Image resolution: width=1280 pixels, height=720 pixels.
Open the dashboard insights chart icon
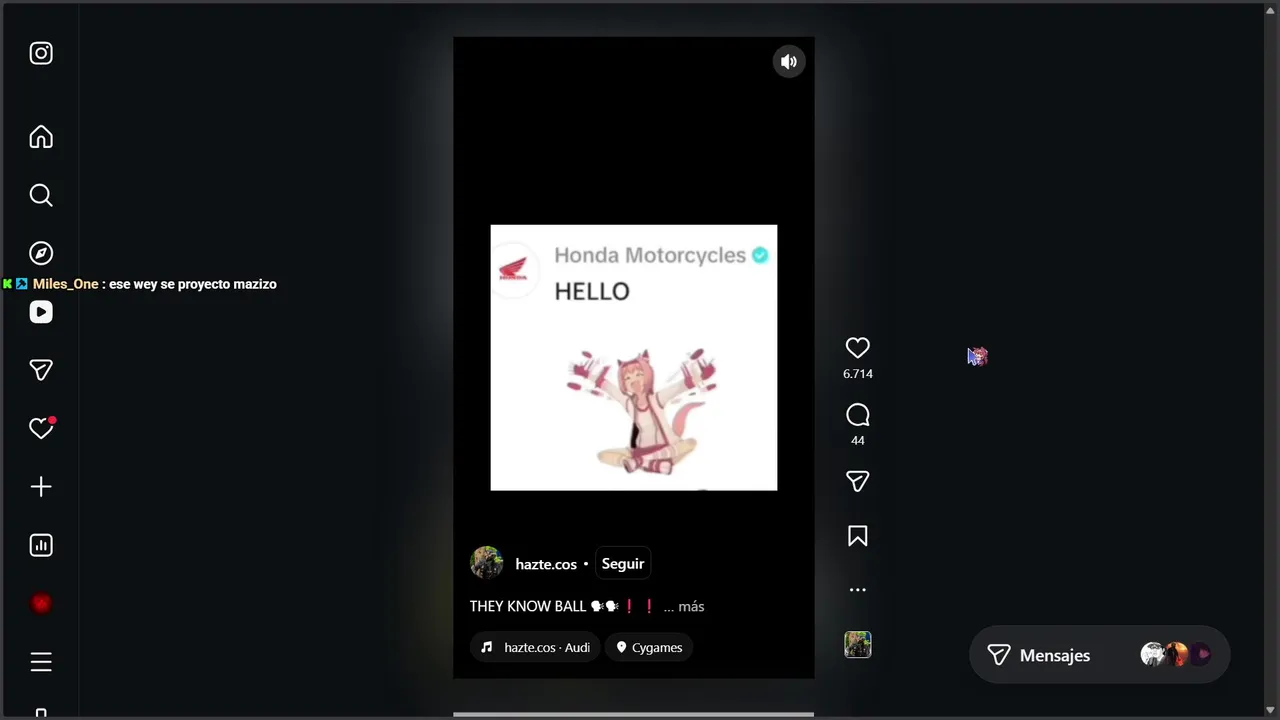coord(41,545)
